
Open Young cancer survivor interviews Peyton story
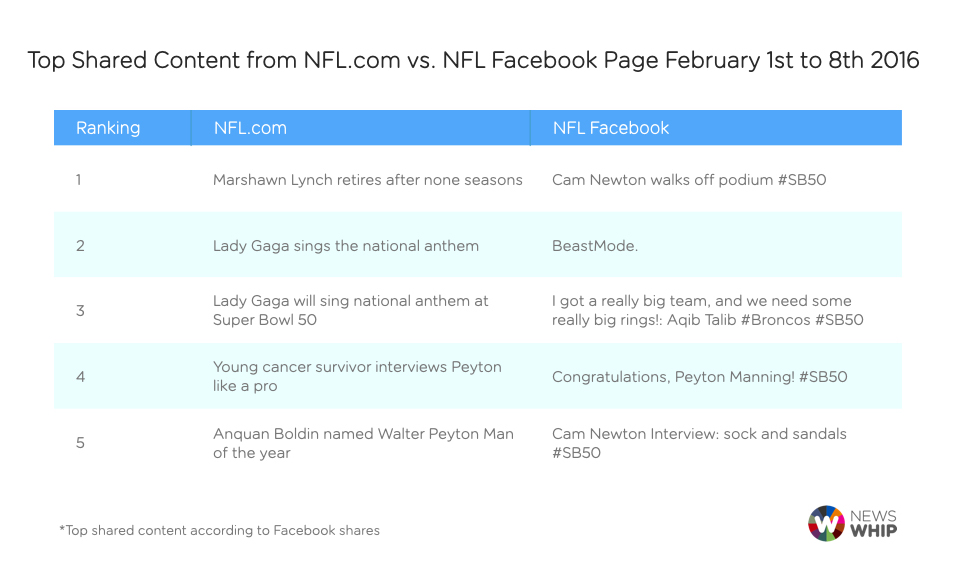[357, 376]
